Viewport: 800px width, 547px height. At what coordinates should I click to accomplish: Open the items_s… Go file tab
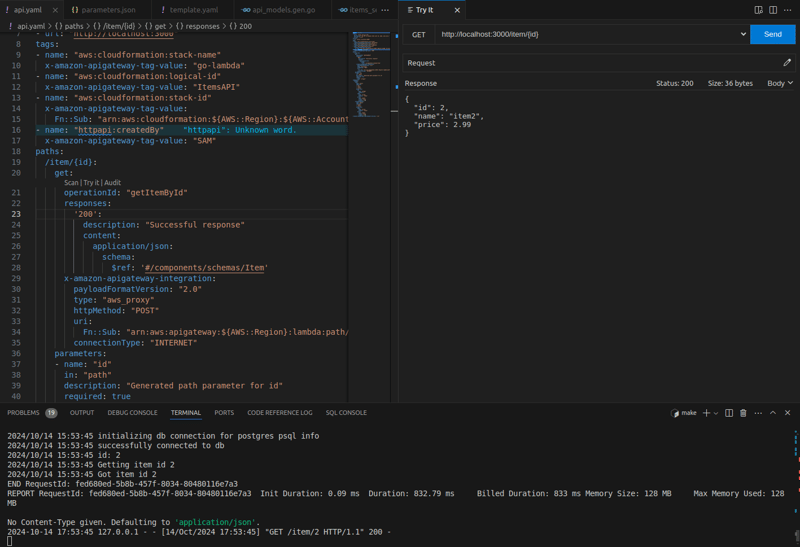pyautogui.click(x=358, y=10)
